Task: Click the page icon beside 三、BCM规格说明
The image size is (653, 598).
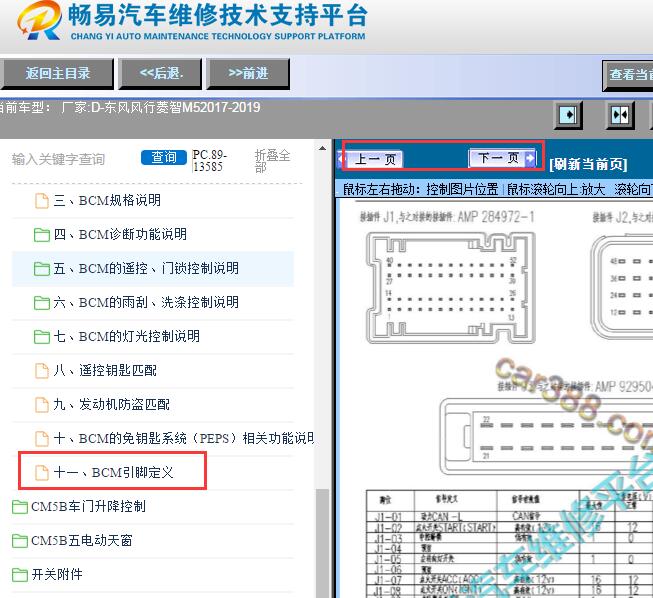Action: 41,201
